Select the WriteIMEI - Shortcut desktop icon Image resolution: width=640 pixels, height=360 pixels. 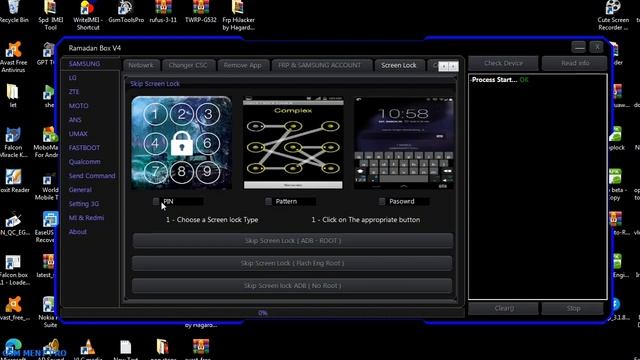pos(88,16)
